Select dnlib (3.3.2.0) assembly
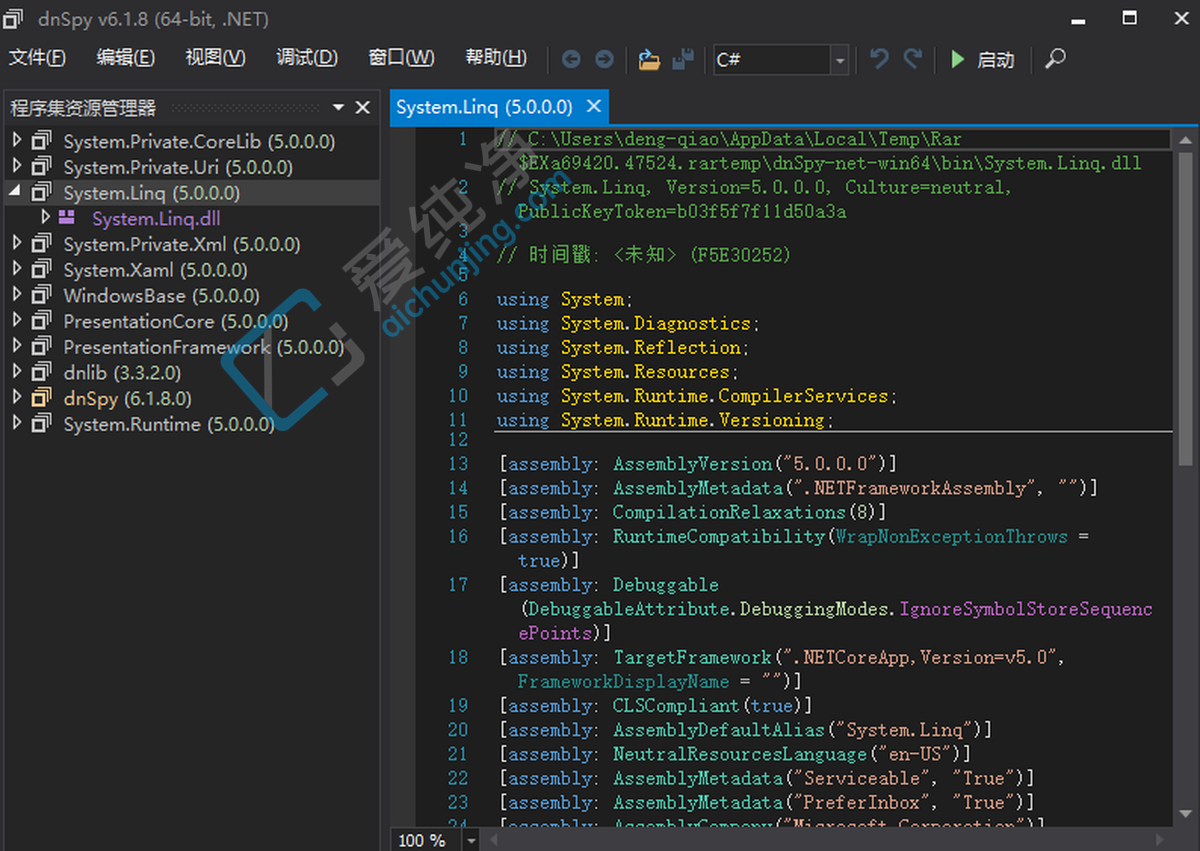The height and width of the screenshot is (851, 1200). [x=122, y=373]
